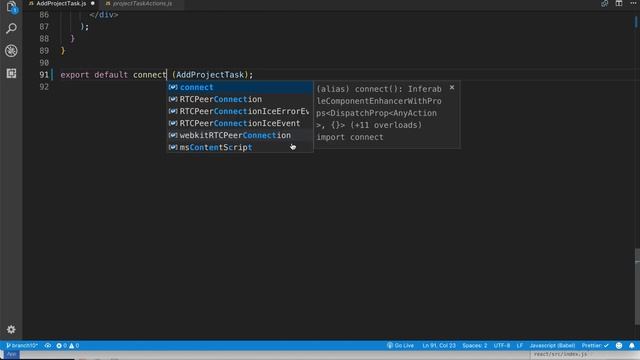Open problems via errors count in status bar
The height and width of the screenshot is (360, 640).
pos(62,345)
